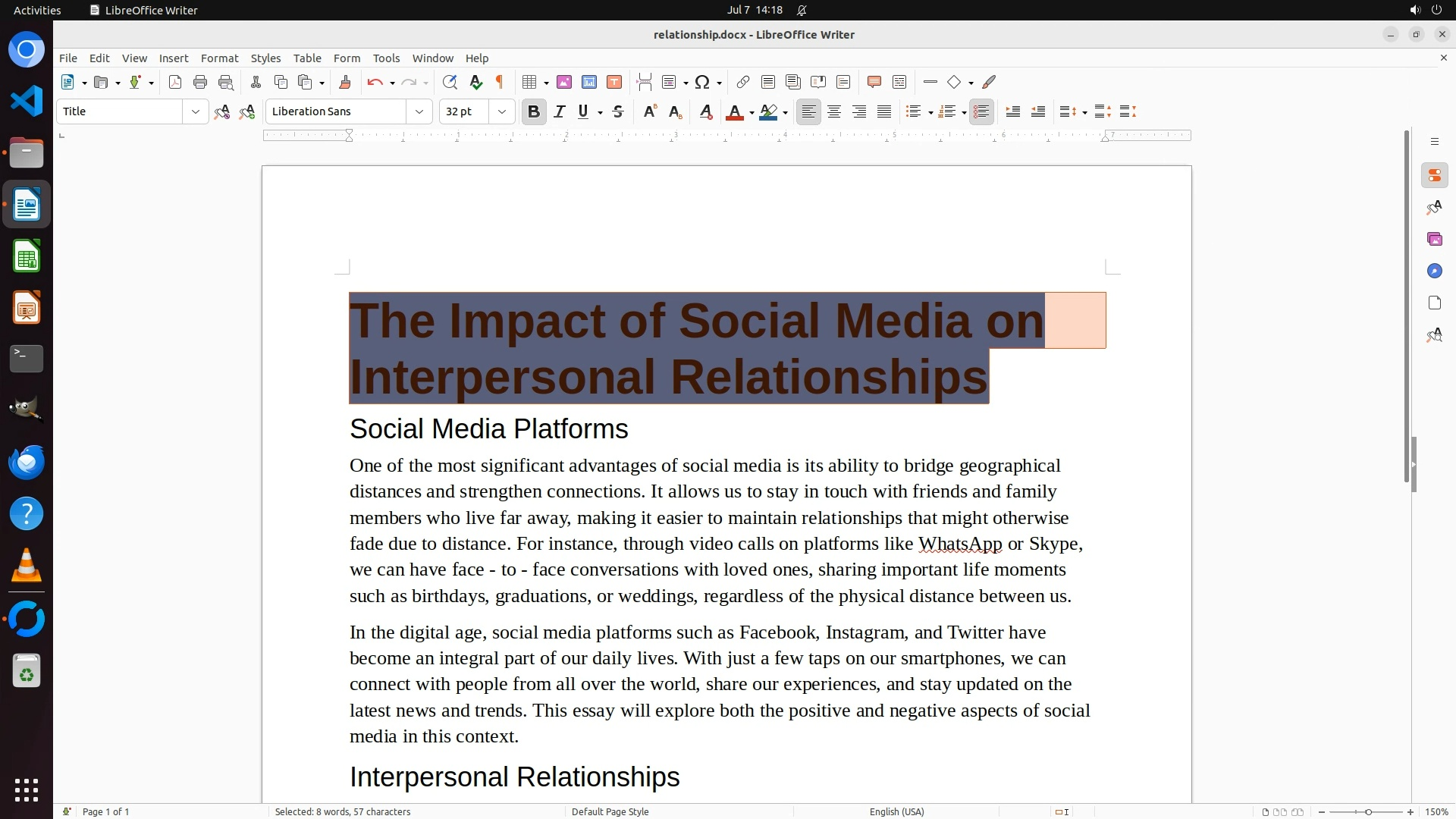
Task: Click the English (USA) language status
Action: click(896, 811)
